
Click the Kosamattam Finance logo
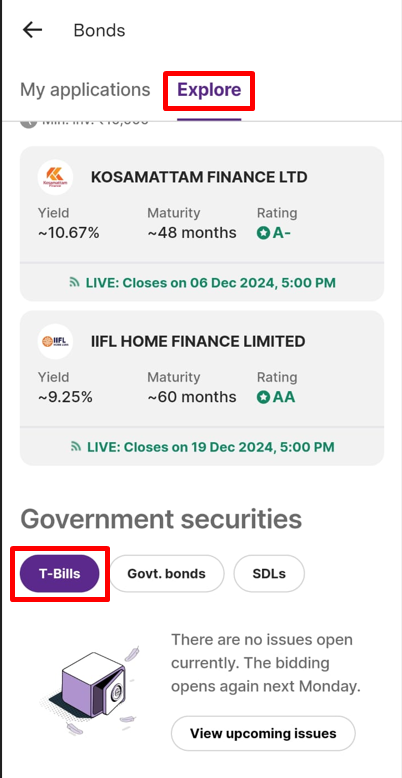click(55, 177)
